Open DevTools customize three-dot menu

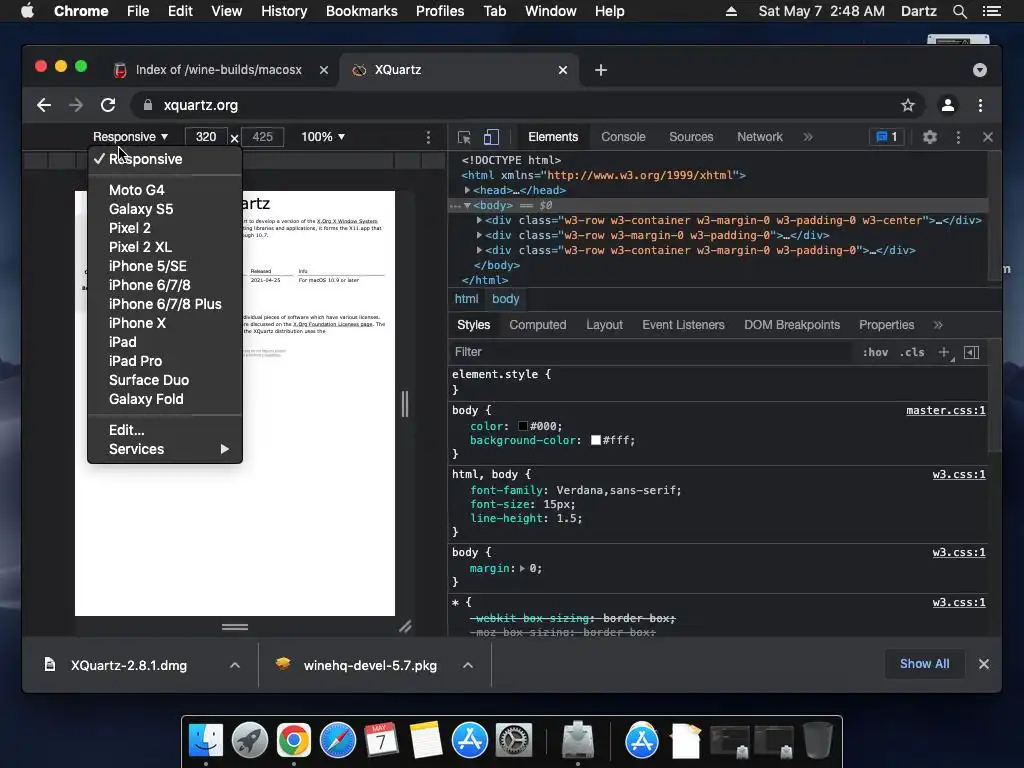pyautogui.click(x=958, y=137)
